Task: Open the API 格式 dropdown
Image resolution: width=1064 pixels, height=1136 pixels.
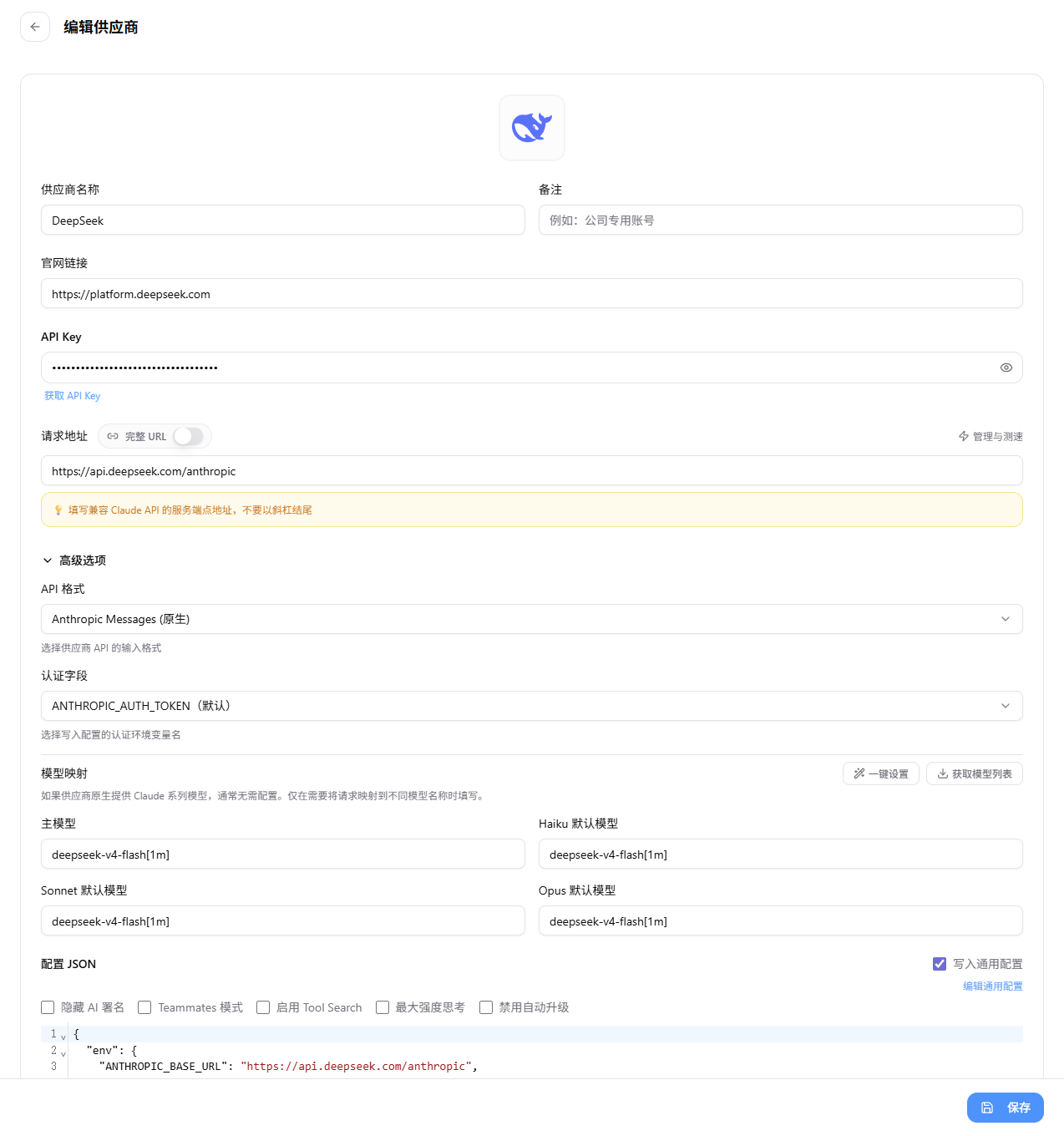Action: [x=532, y=619]
